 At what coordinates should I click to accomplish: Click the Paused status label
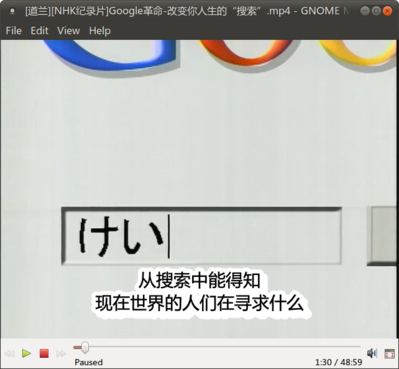[x=89, y=362]
